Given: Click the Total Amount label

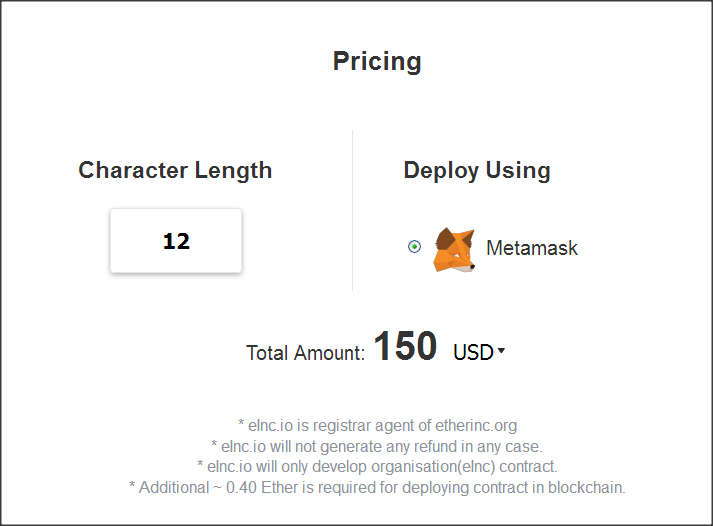Looking at the screenshot, I should (x=306, y=353).
